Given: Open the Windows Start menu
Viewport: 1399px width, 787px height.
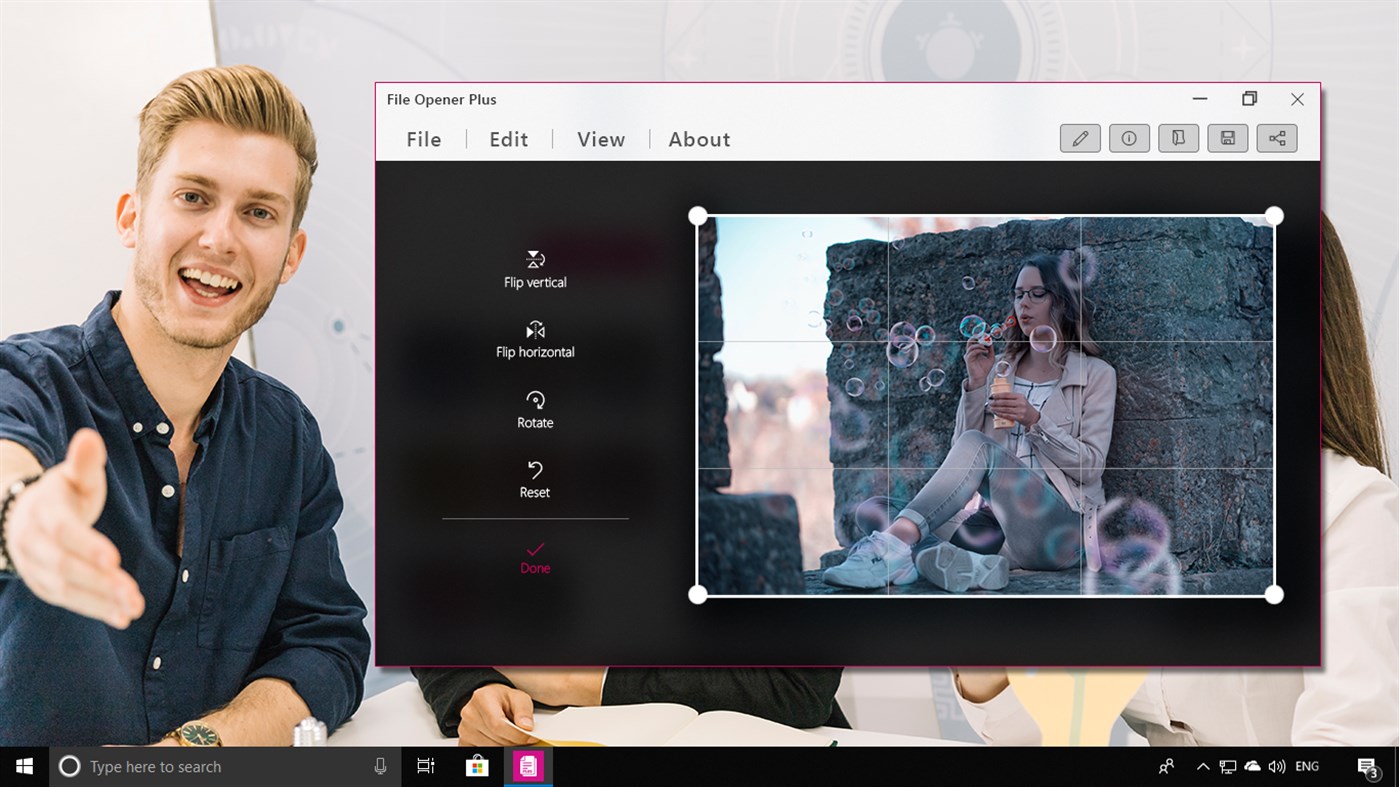Looking at the screenshot, I should click(x=24, y=766).
